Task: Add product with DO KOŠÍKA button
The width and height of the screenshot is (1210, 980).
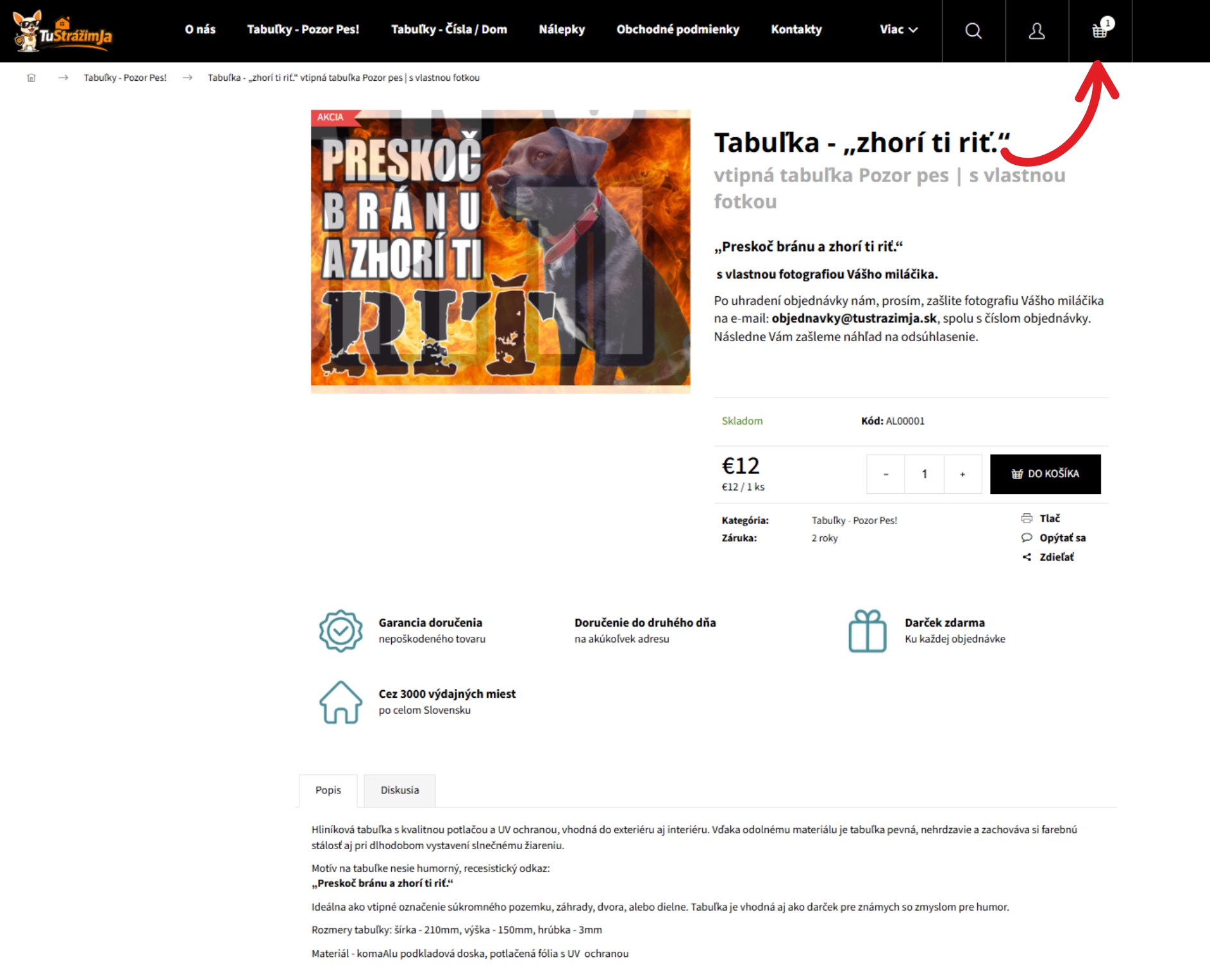Action: tap(1045, 474)
